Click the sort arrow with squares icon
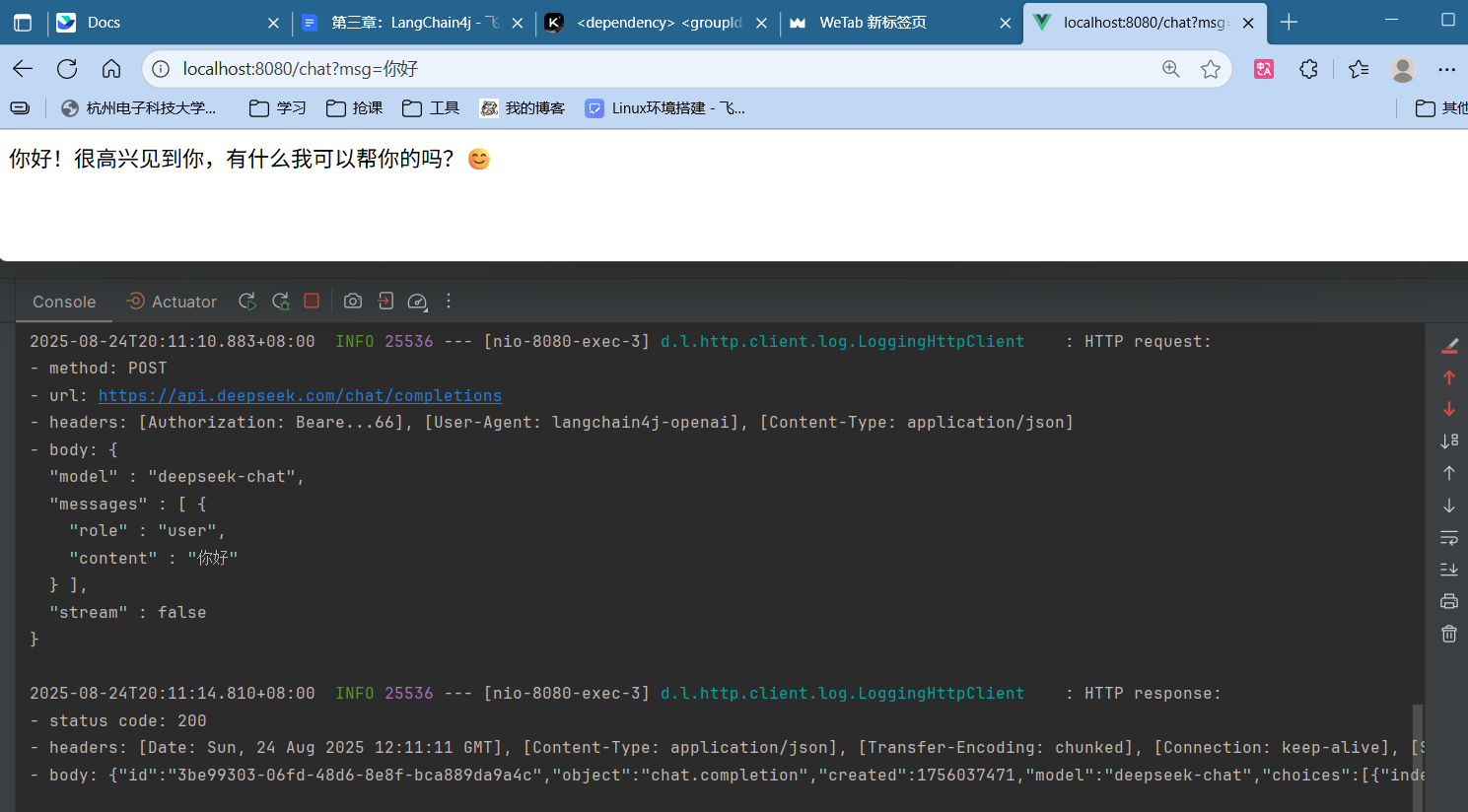 coord(1449,440)
